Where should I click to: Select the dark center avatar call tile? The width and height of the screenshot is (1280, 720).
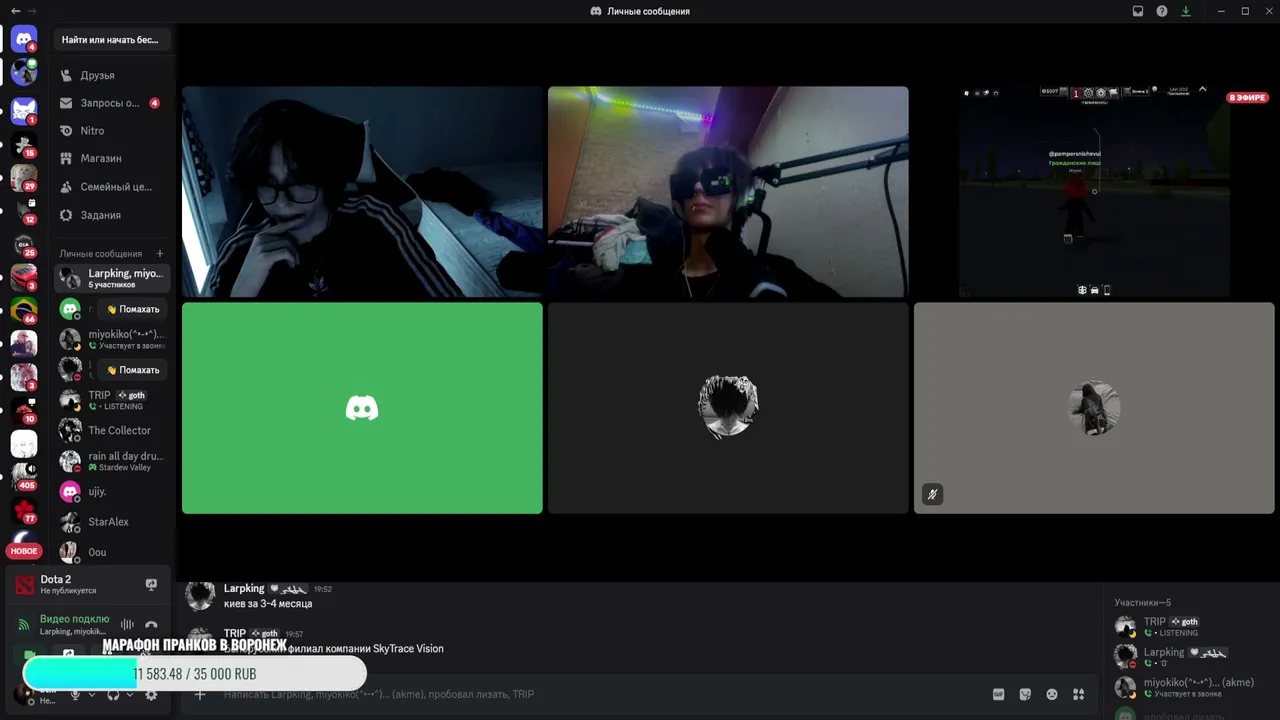click(728, 408)
